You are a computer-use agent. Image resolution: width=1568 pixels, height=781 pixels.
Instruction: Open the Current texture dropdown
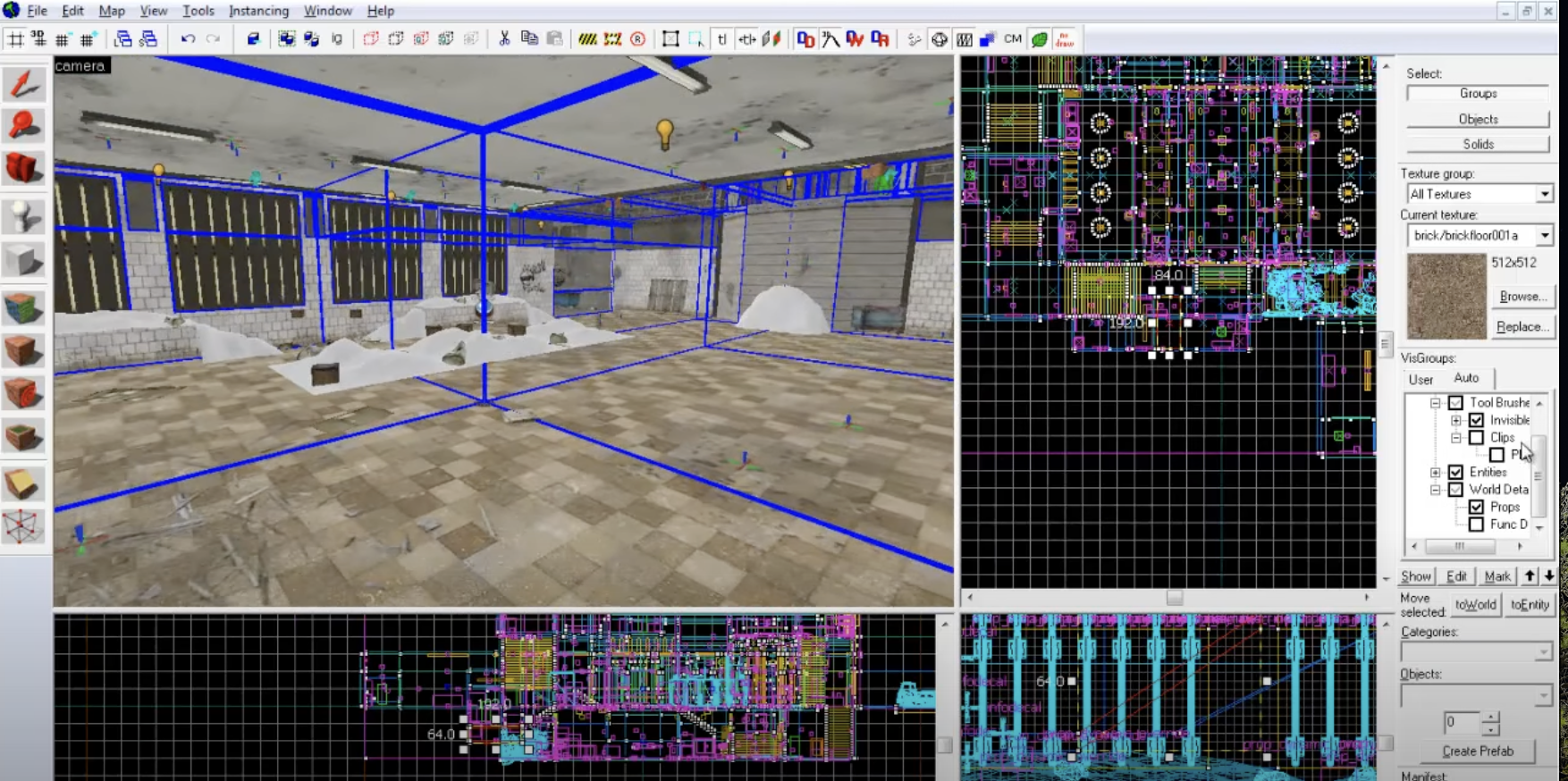coord(1544,235)
